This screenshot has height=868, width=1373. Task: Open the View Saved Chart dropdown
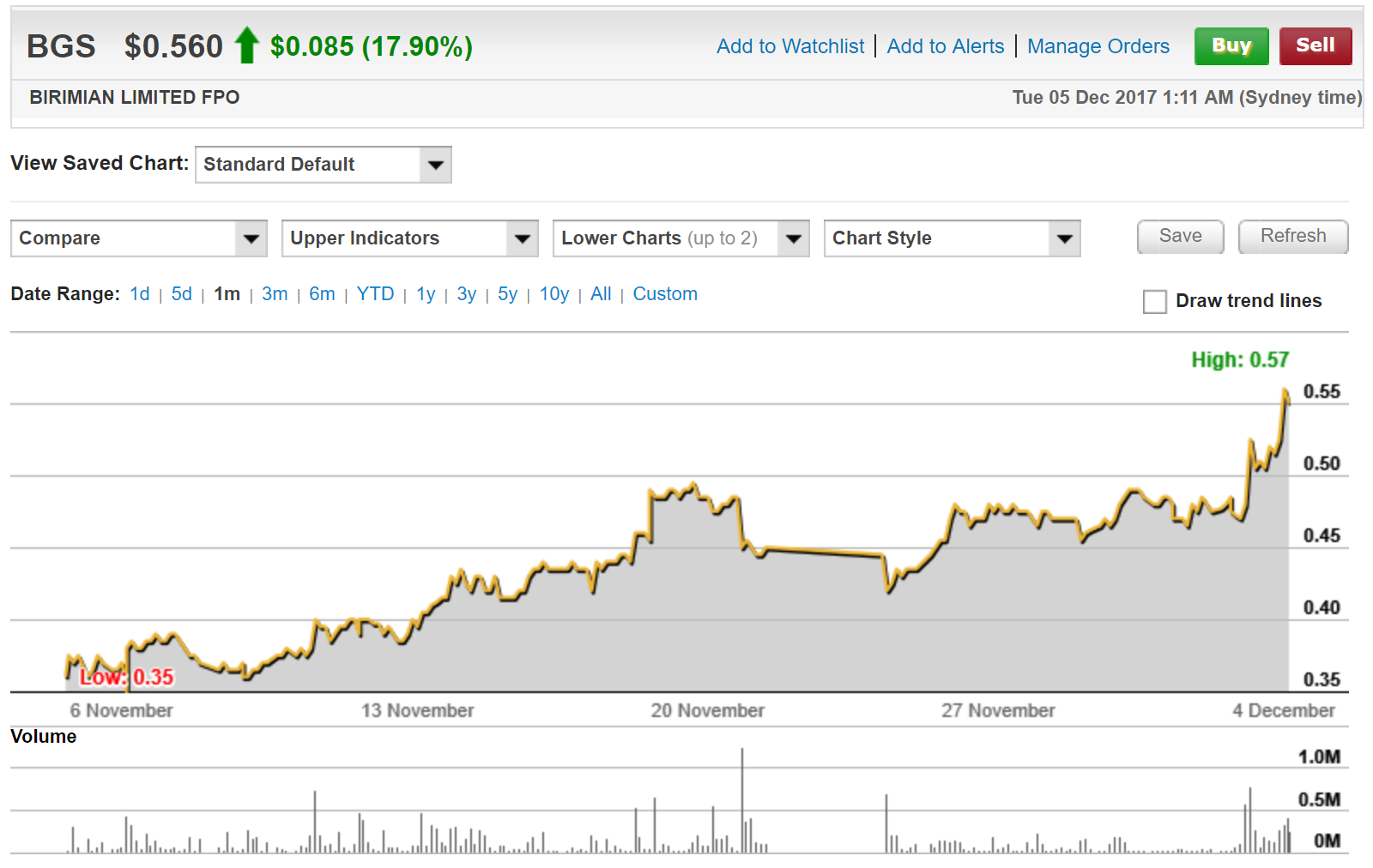[323, 165]
